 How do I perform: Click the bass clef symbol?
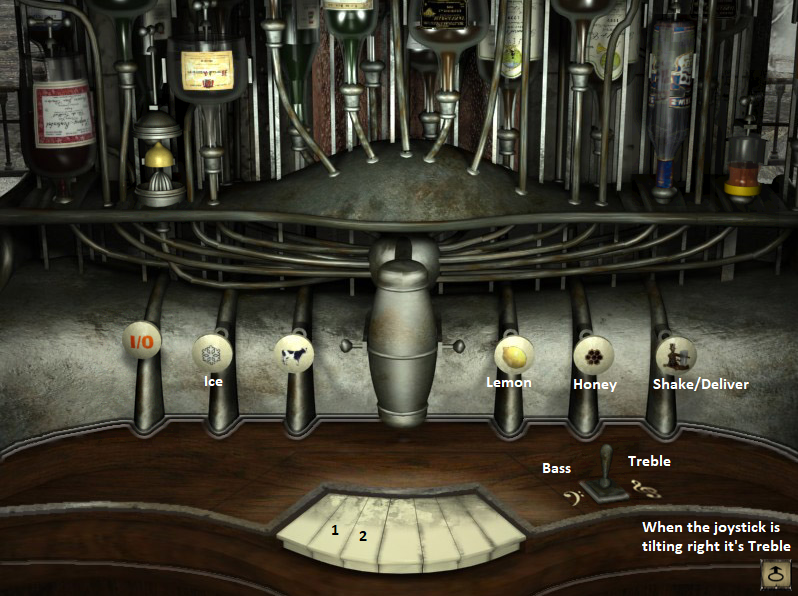[575, 497]
